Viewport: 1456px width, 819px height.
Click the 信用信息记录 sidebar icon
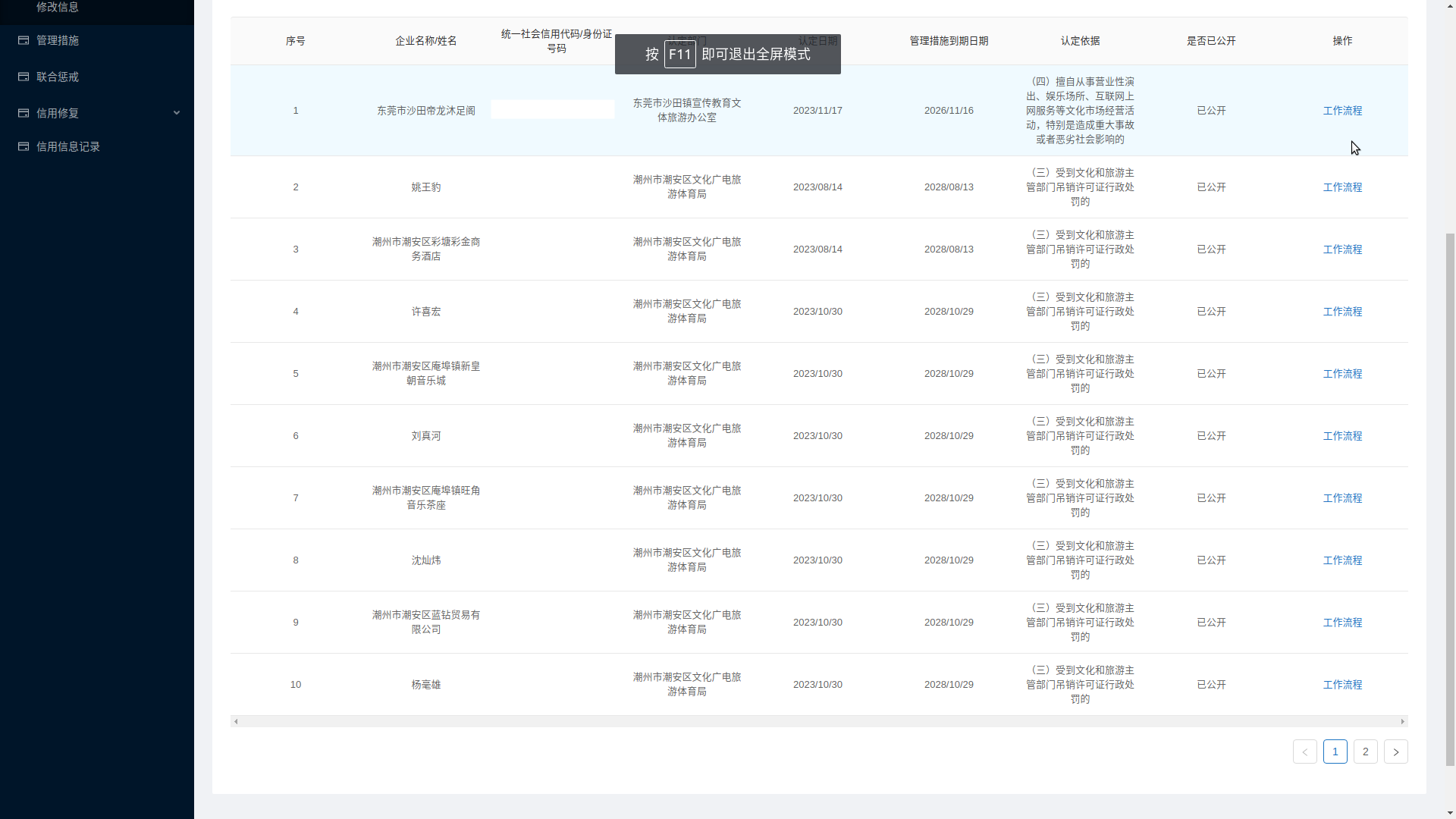23,146
